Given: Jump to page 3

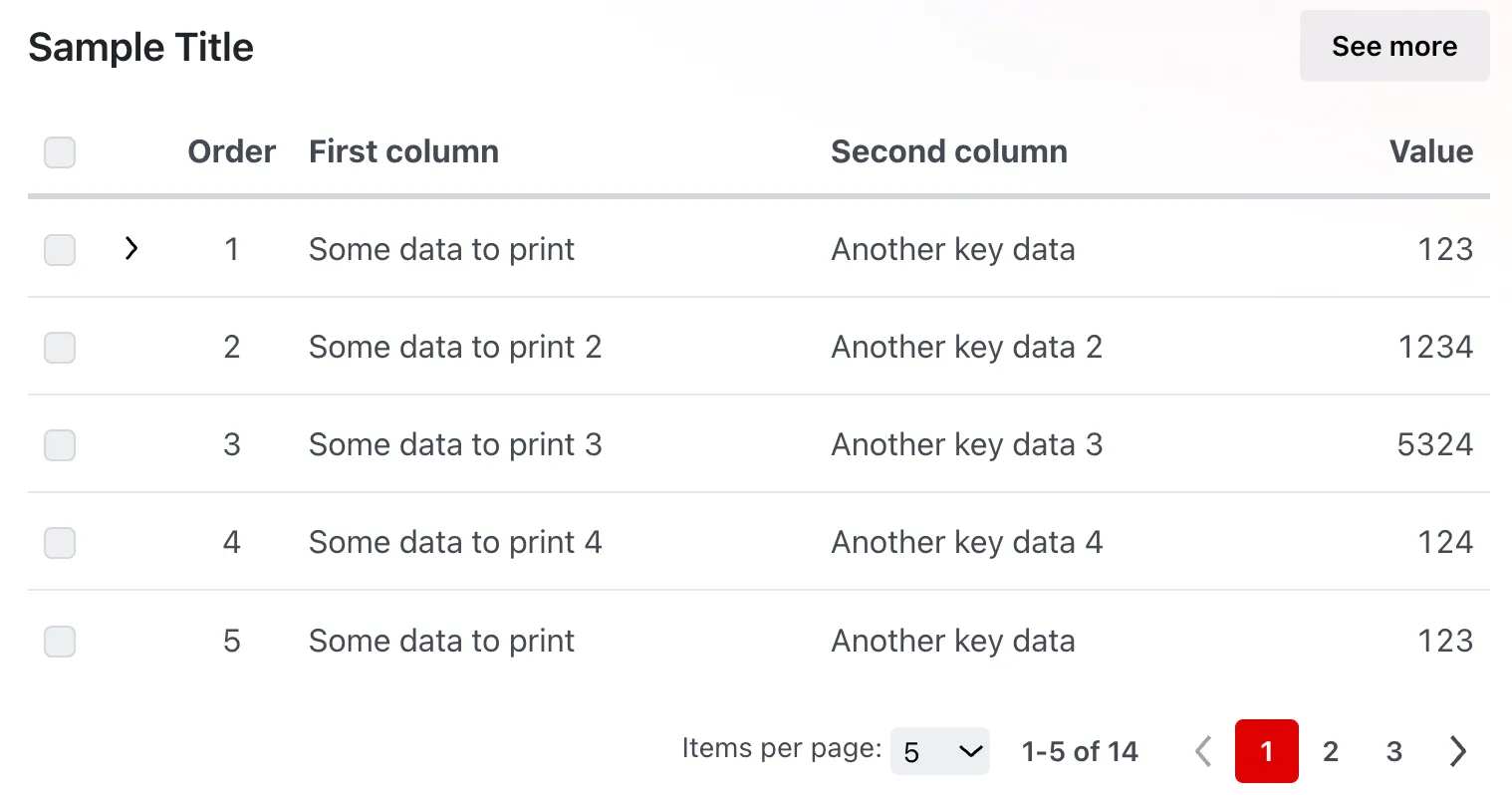Looking at the screenshot, I should (x=1394, y=751).
